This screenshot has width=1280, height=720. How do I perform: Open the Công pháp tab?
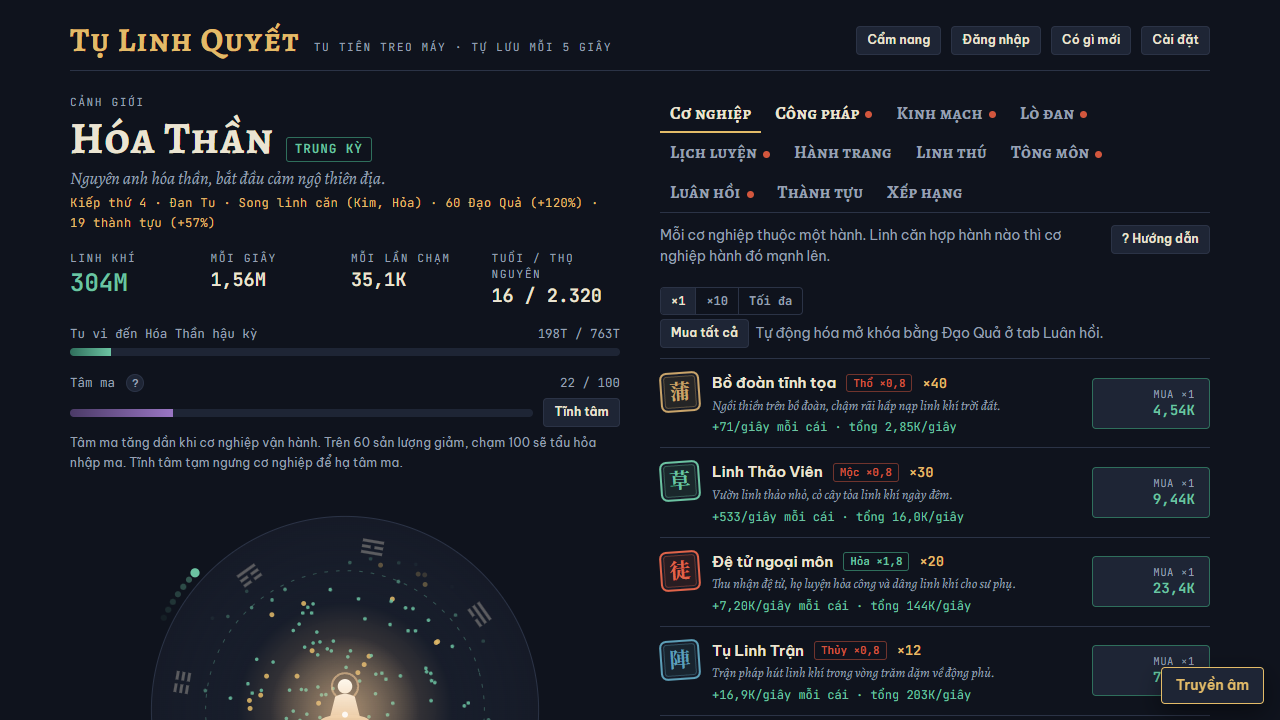823,114
